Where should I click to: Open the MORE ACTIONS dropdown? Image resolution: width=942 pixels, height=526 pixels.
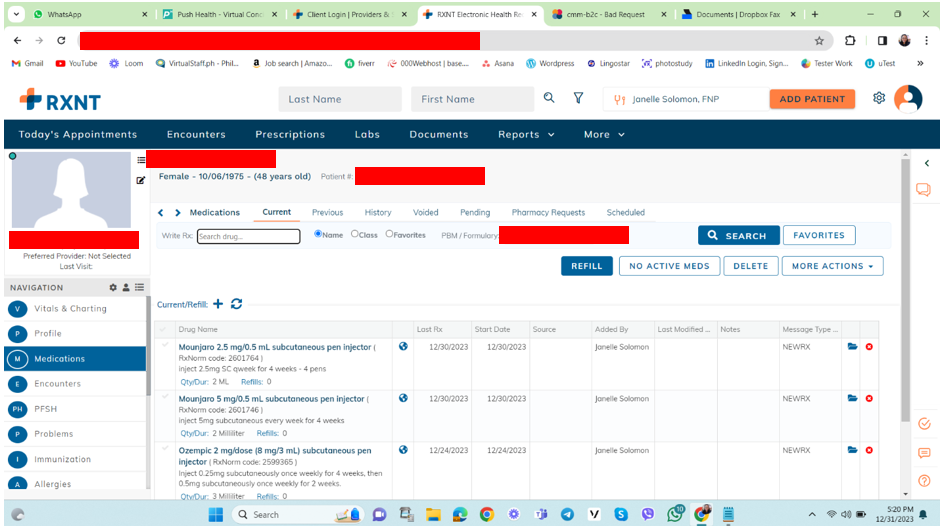click(x=832, y=266)
